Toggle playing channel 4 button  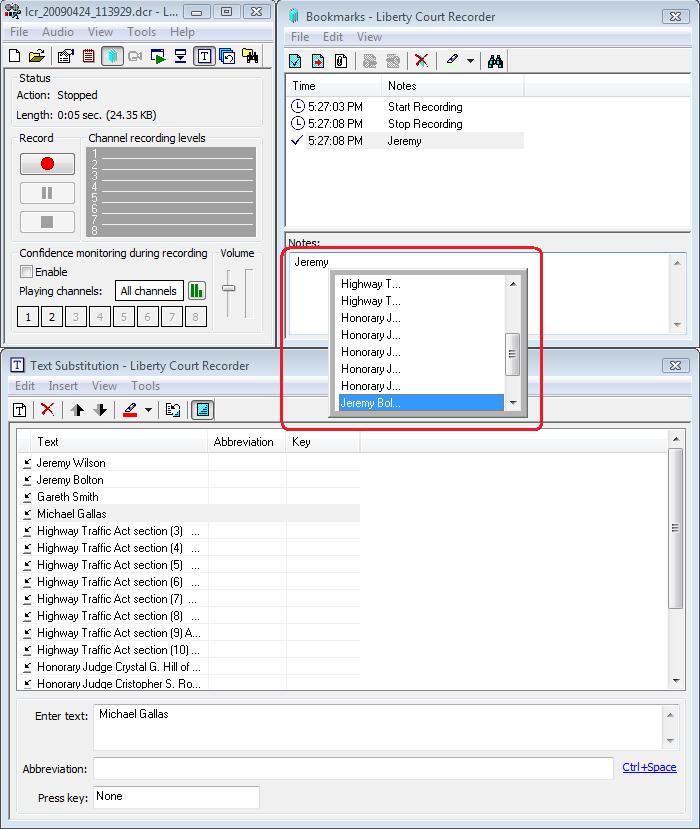[100, 317]
